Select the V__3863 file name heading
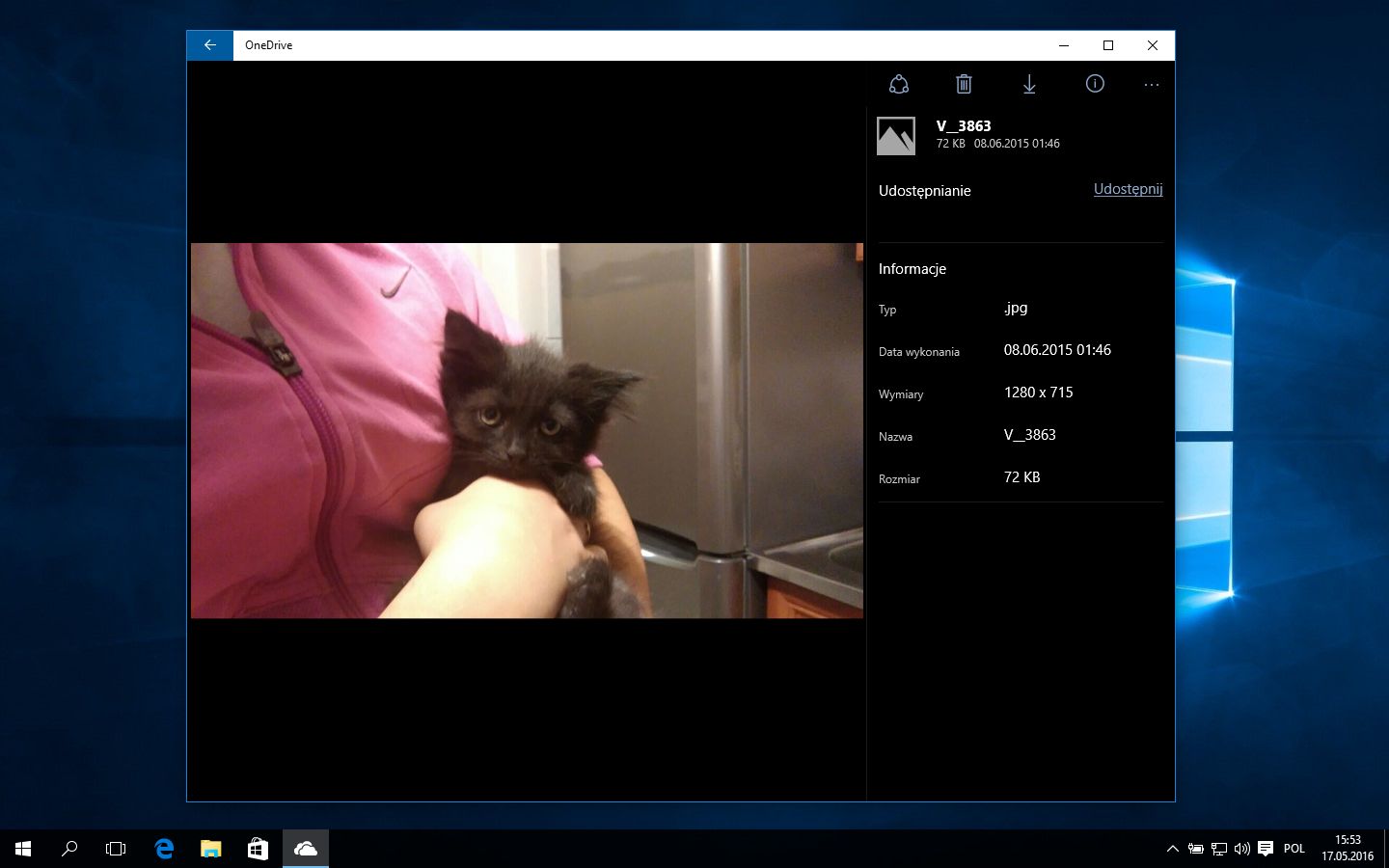 pyautogui.click(x=964, y=125)
